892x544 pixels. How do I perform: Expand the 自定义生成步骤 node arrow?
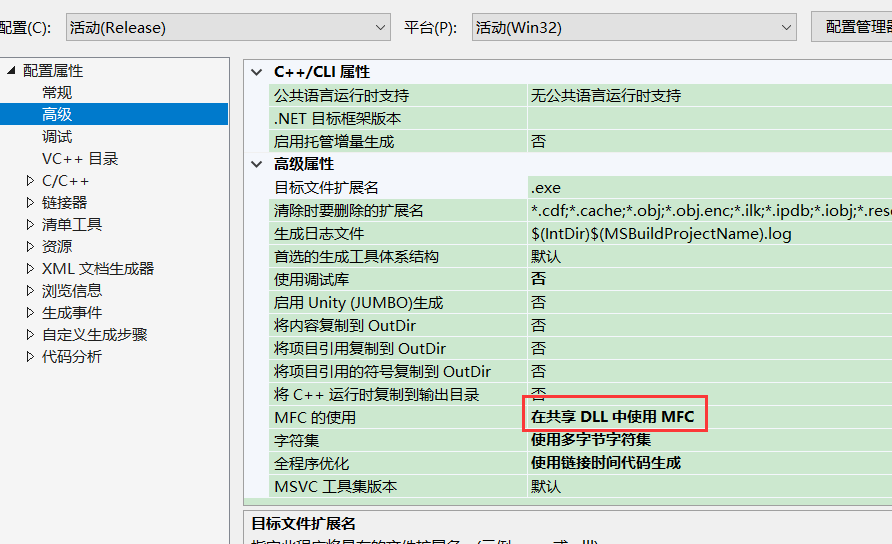tap(30, 335)
